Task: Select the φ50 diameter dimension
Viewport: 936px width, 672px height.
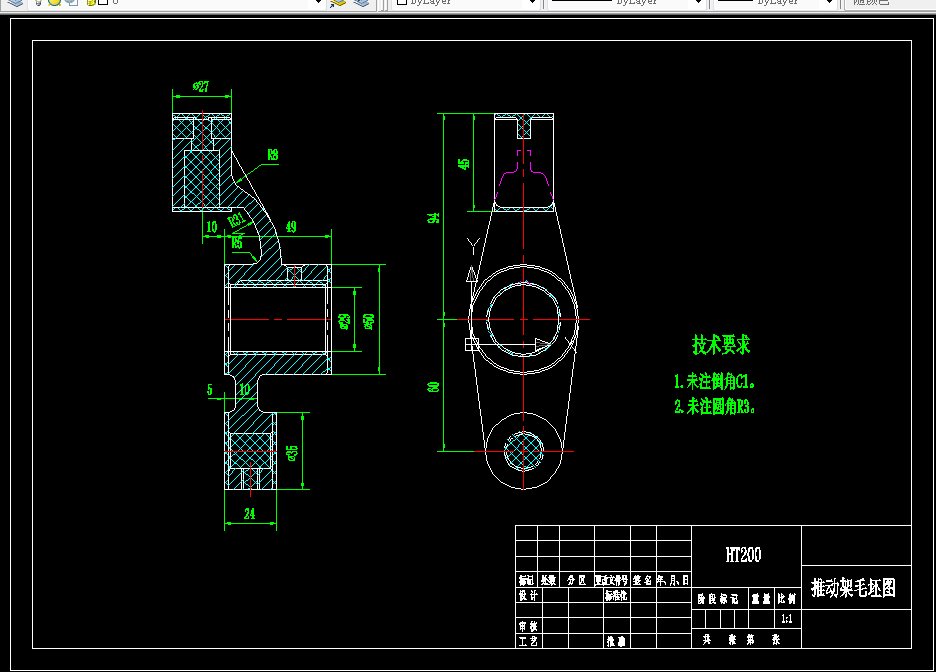Action: coord(369,321)
